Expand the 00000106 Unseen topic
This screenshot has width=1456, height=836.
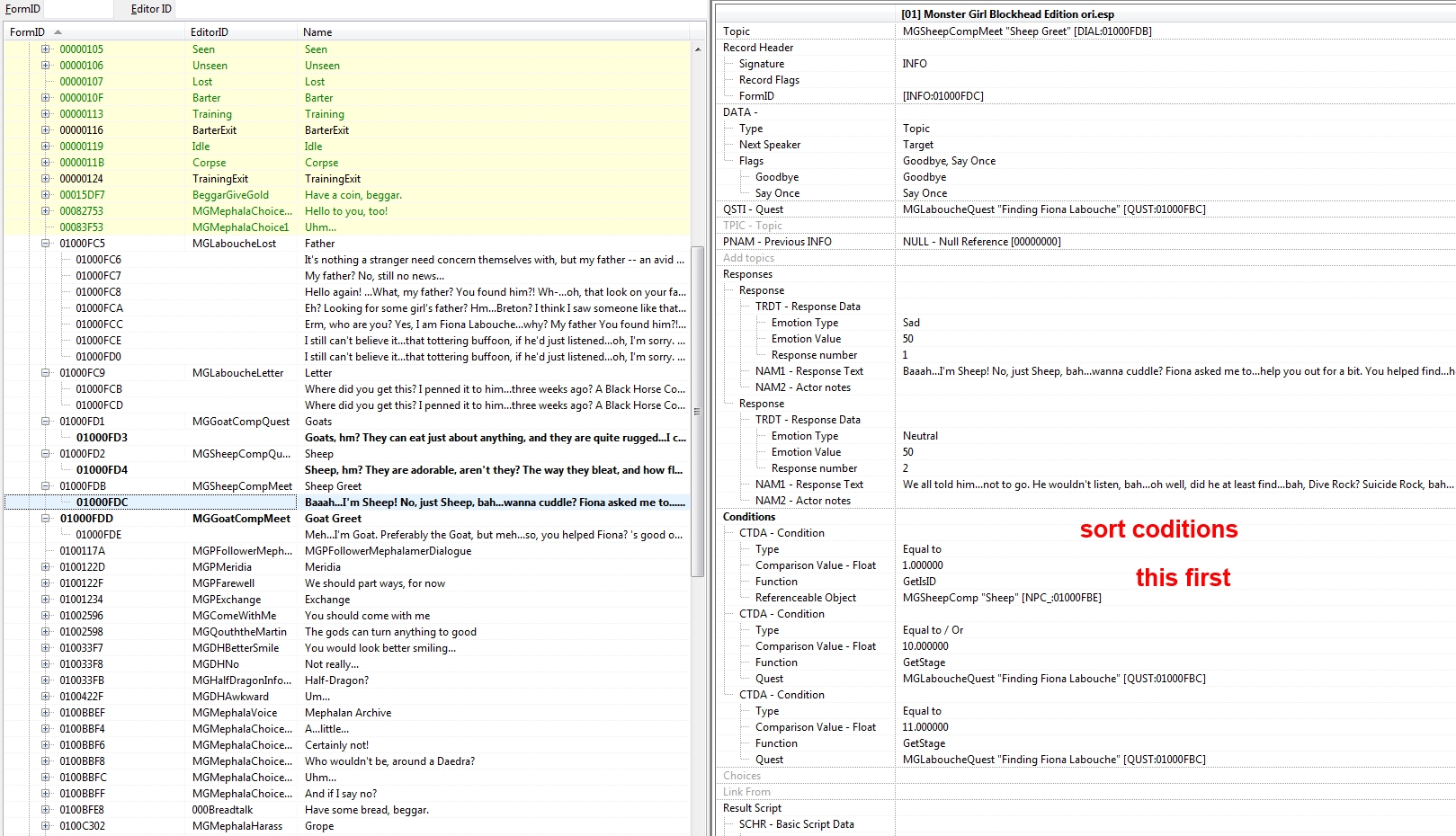pos(45,66)
